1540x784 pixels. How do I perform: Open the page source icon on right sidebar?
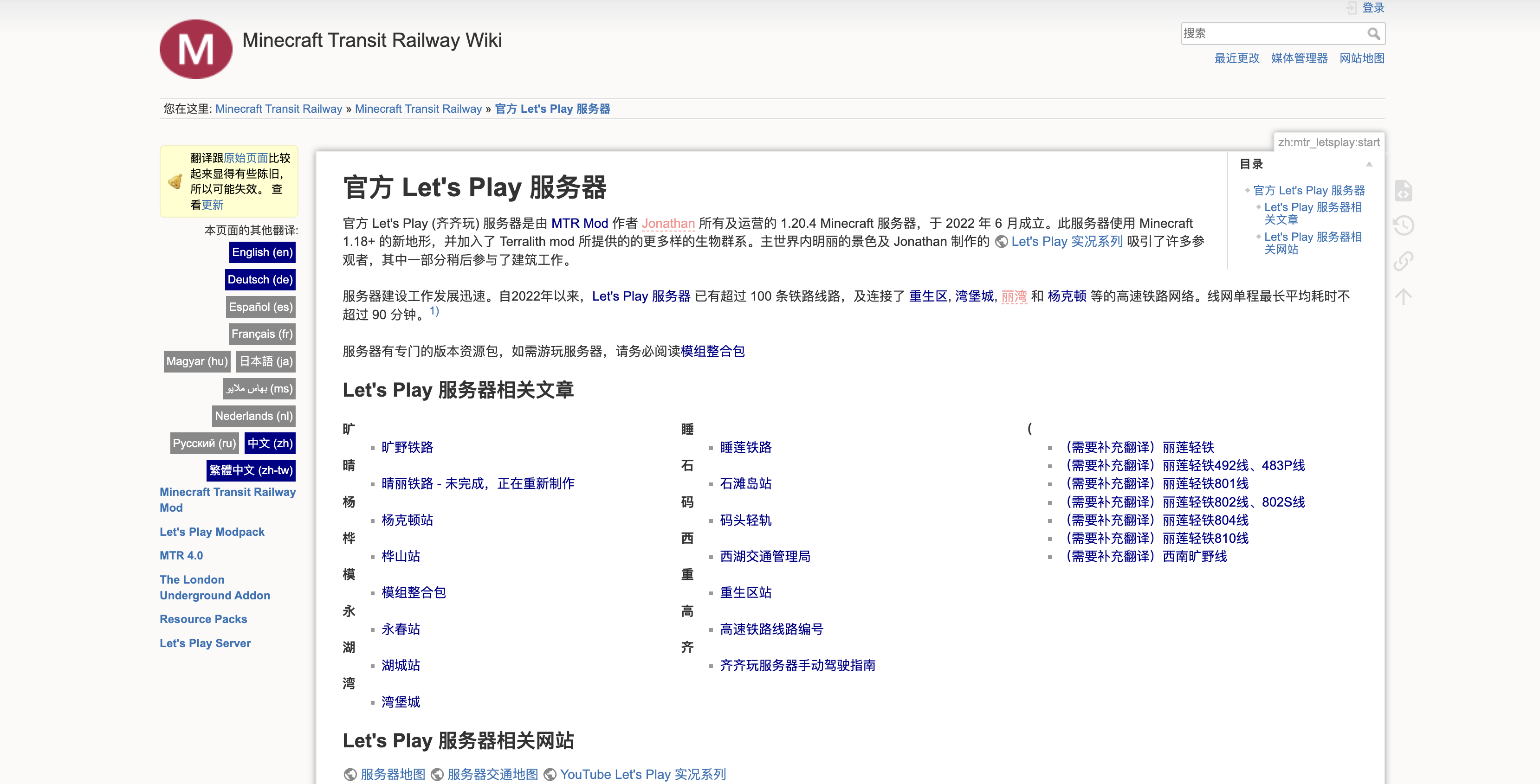coord(1404,191)
